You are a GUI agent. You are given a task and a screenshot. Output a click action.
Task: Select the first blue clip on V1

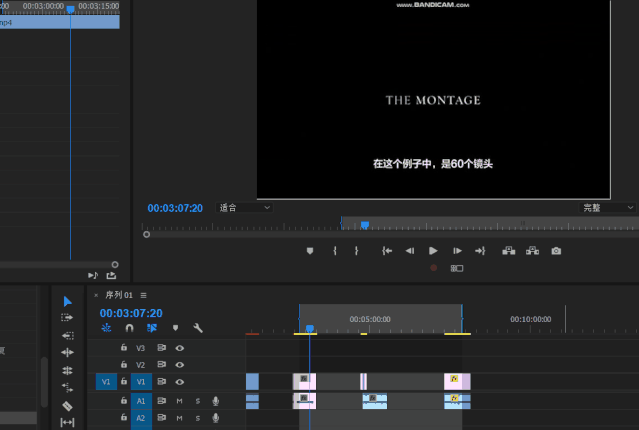252,382
